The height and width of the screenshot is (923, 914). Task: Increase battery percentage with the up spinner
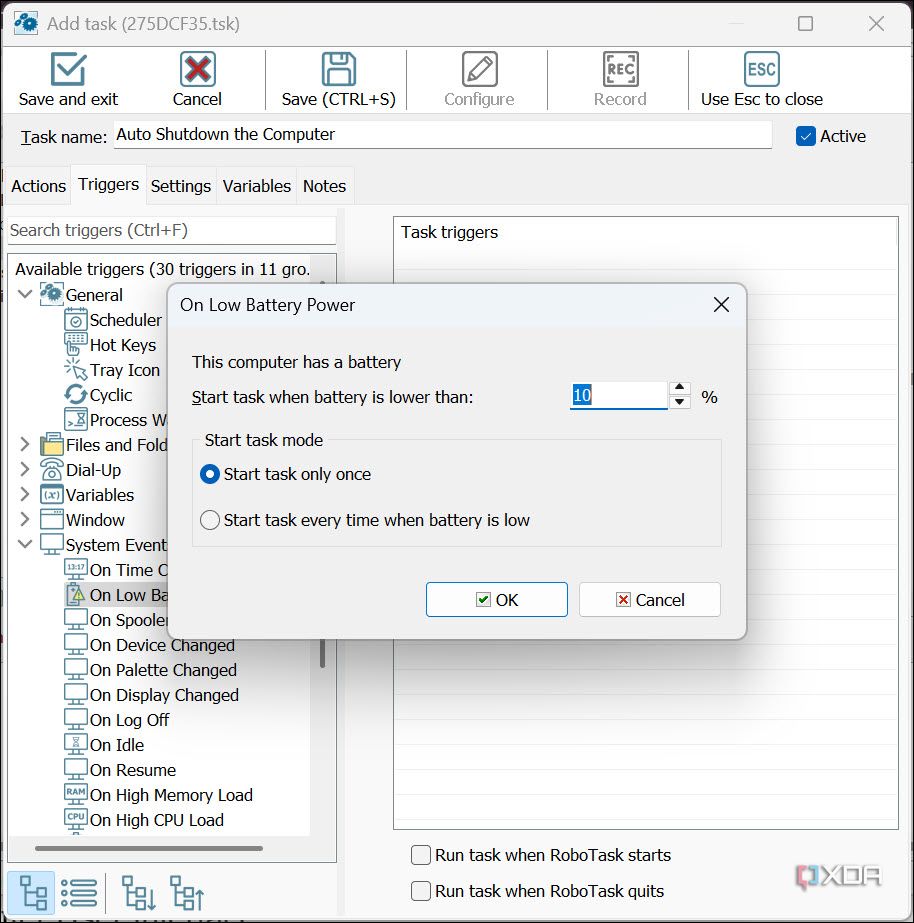[x=680, y=389]
